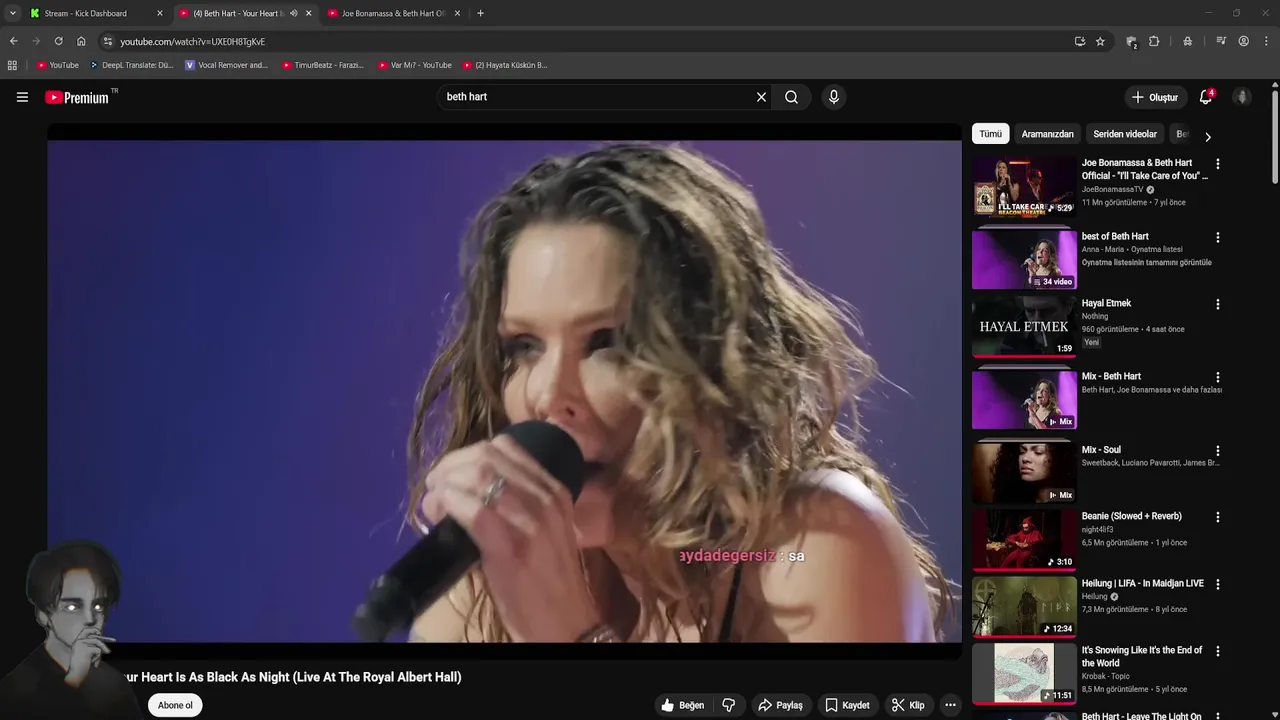Switch to Joe Bonamassa & Beth Hart browser tab

pyautogui.click(x=394, y=13)
